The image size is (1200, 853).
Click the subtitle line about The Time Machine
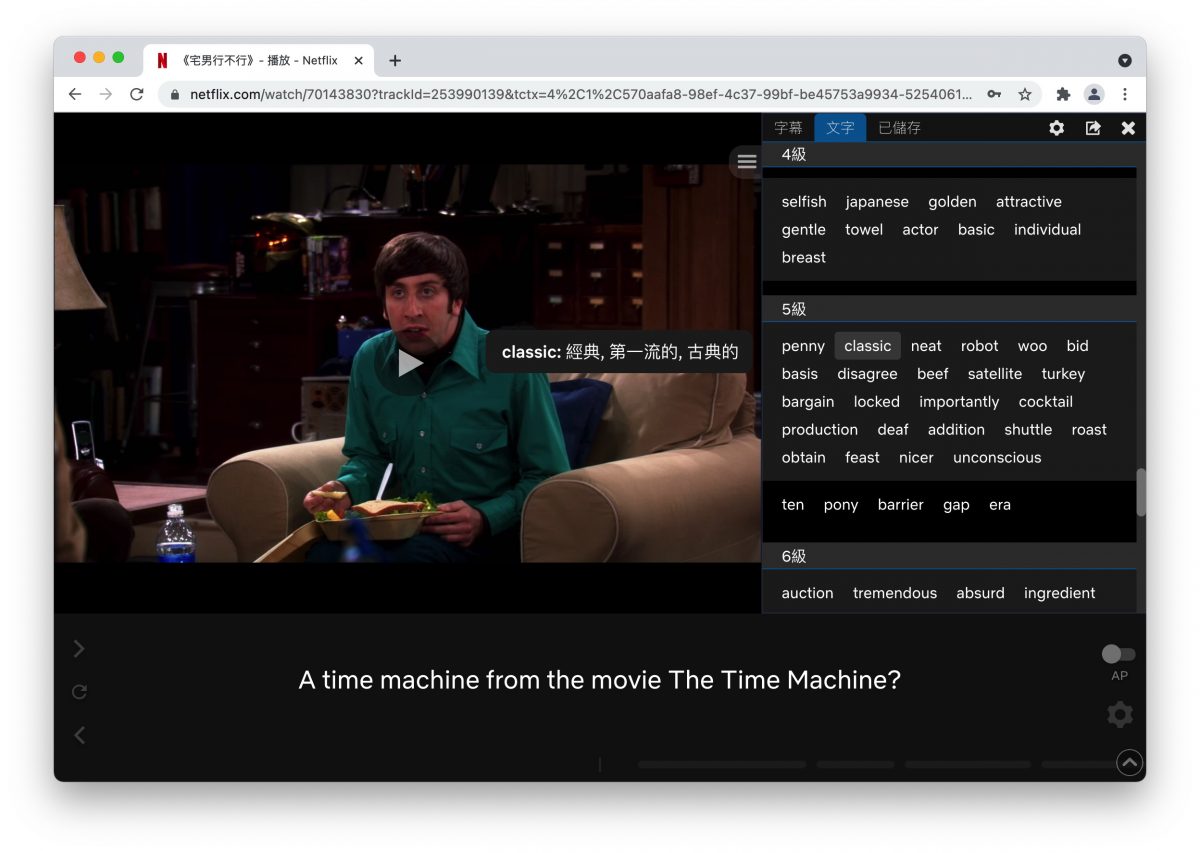point(600,681)
